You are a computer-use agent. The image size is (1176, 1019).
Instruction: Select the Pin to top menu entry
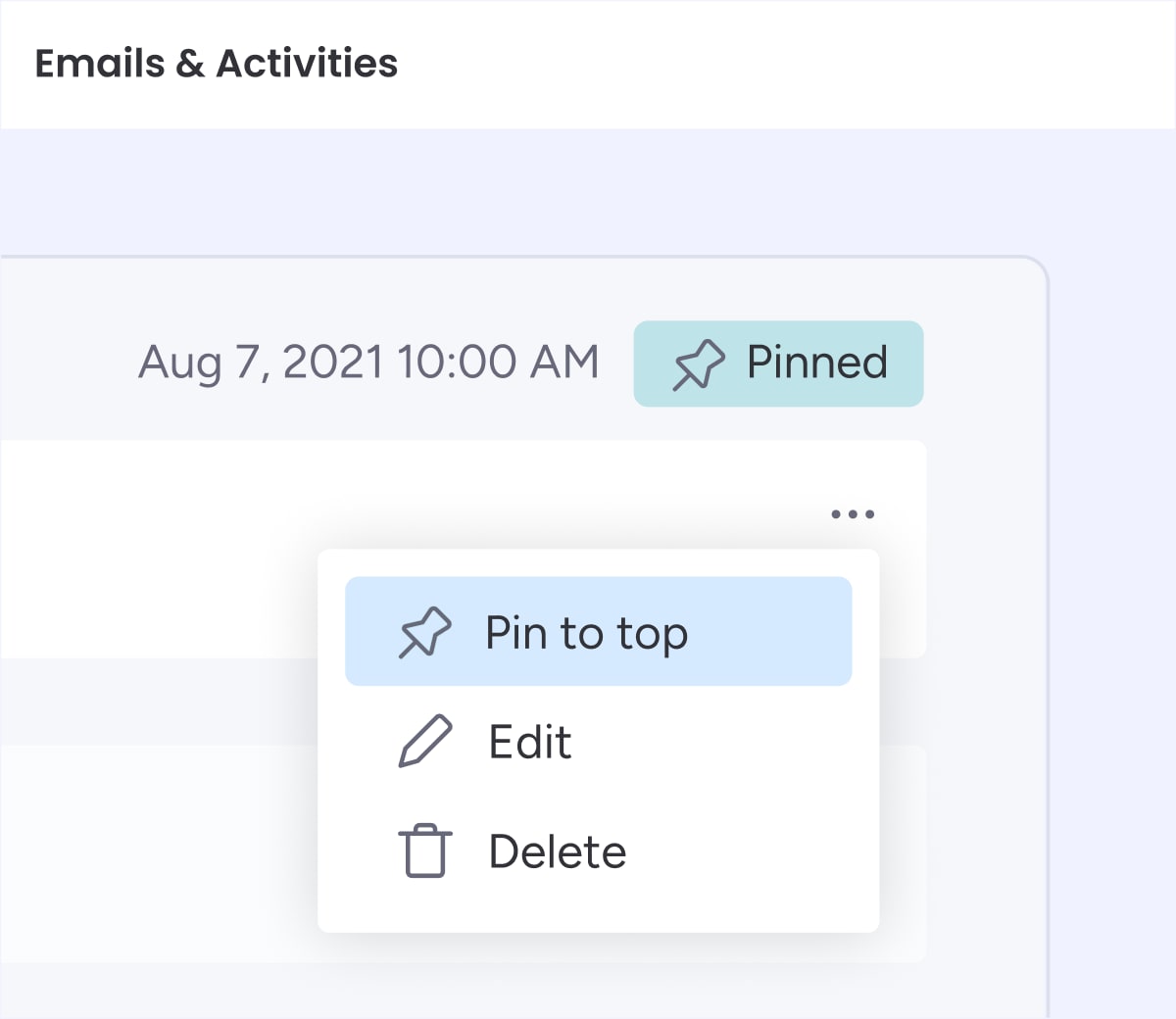[x=598, y=631]
